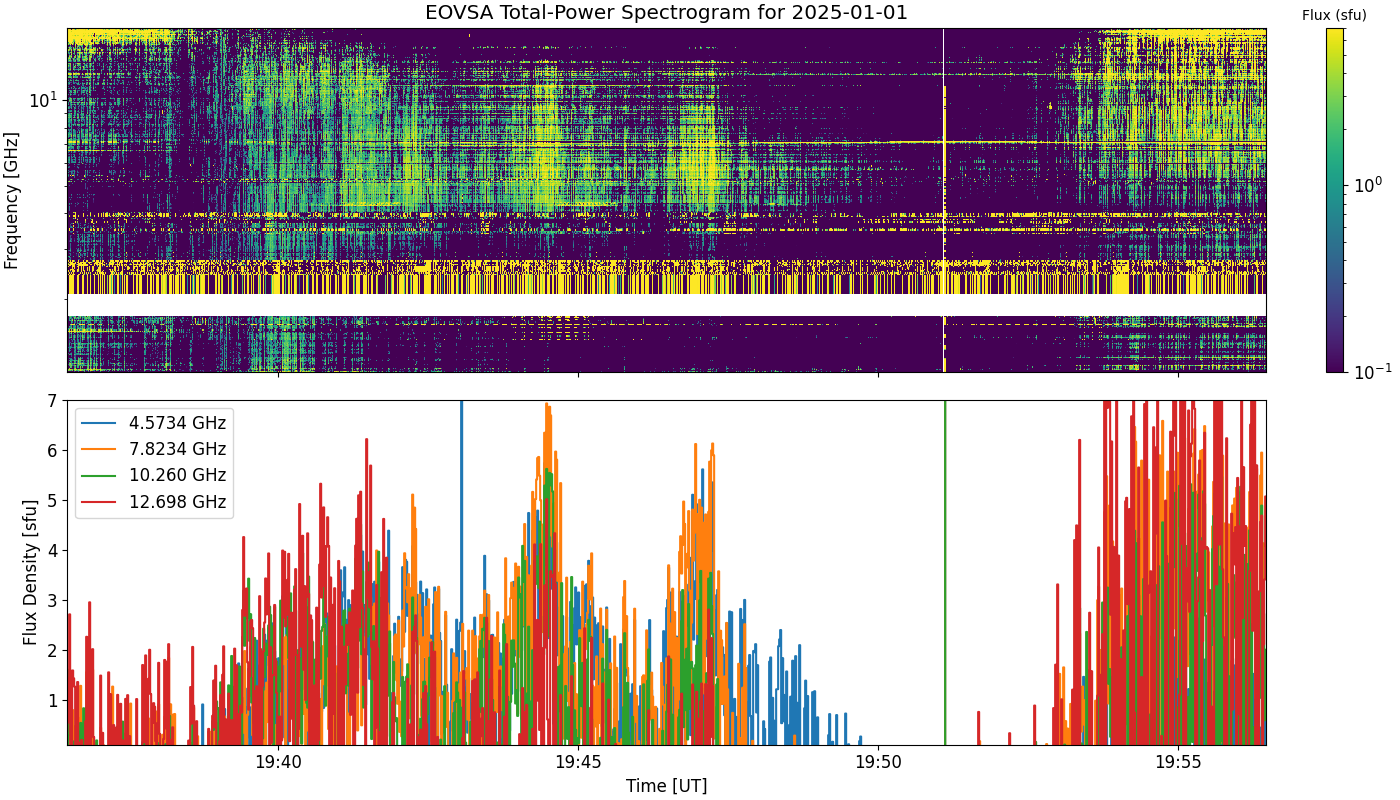Click the flux colorbar gradient
Image resolution: width=1400 pixels, height=800 pixels.
(x=1335, y=200)
